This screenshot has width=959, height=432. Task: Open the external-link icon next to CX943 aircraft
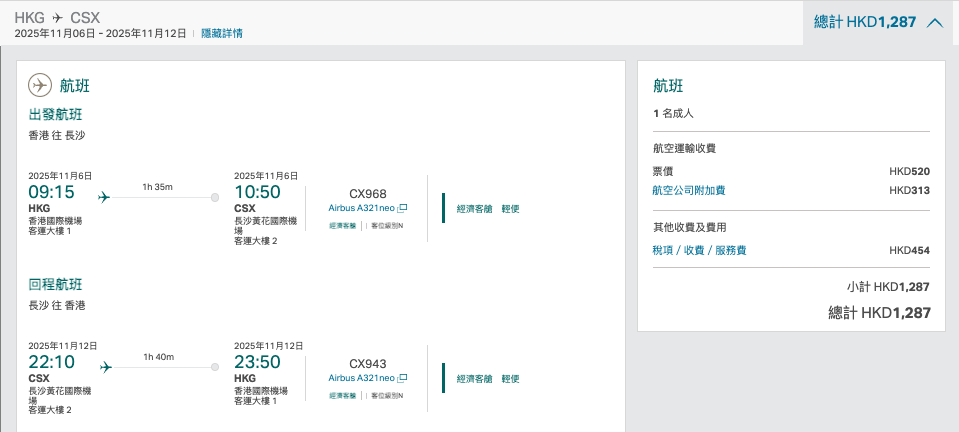[x=402, y=378]
